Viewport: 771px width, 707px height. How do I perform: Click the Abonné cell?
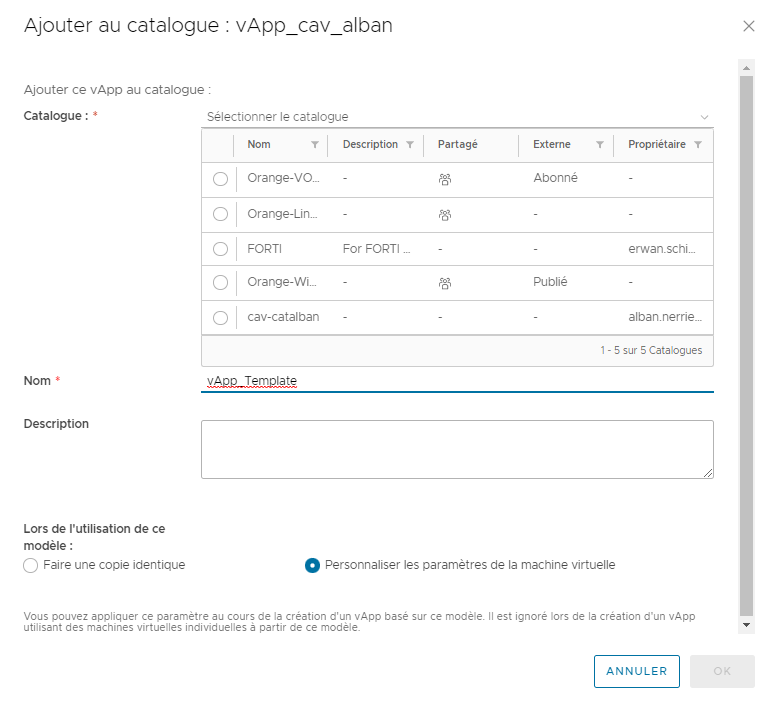(x=555, y=178)
